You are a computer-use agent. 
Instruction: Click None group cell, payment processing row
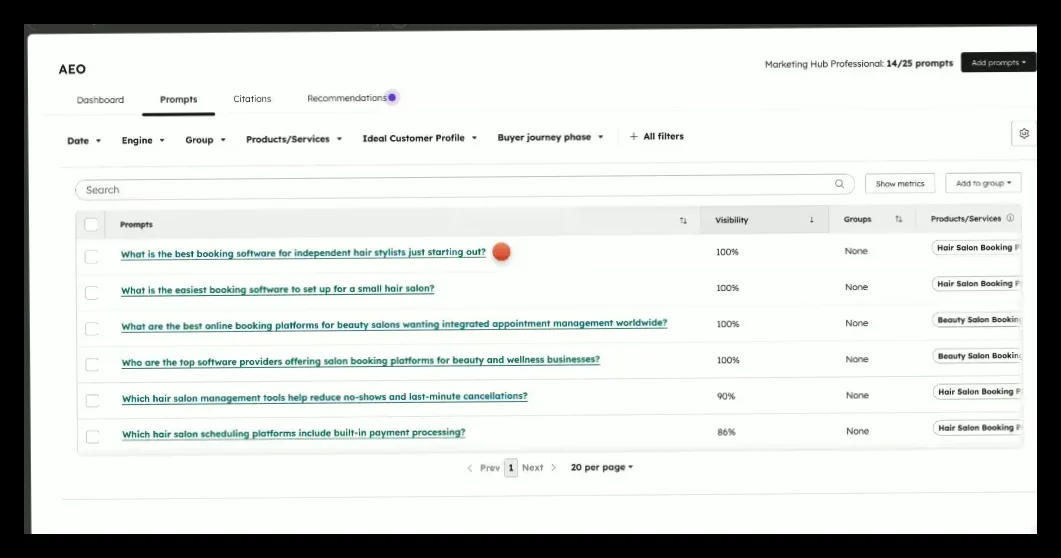point(857,431)
